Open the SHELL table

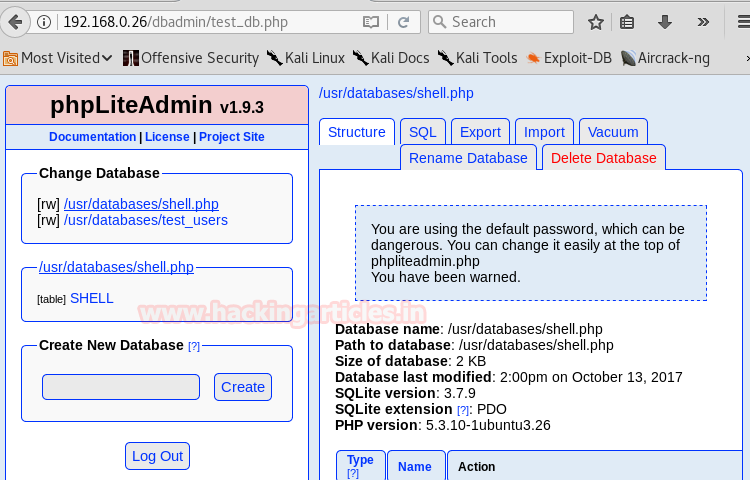[91, 298]
